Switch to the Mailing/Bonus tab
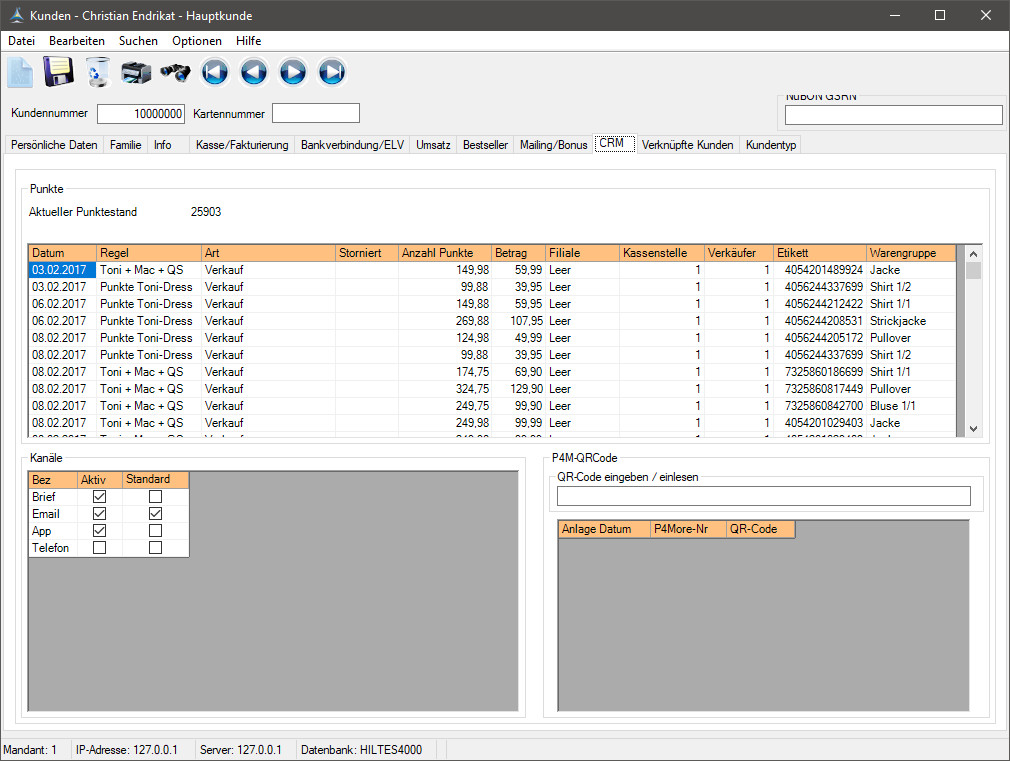Screen dimensions: 1010x761 point(553,145)
